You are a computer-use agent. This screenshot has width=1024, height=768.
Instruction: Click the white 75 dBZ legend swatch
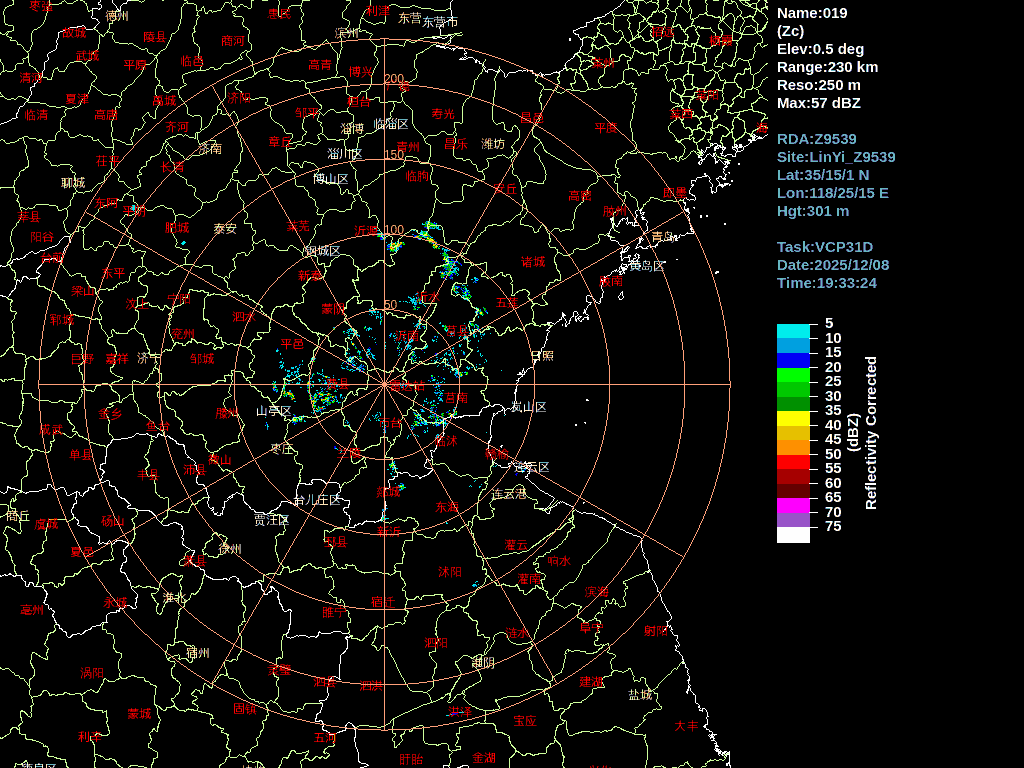coord(793,534)
